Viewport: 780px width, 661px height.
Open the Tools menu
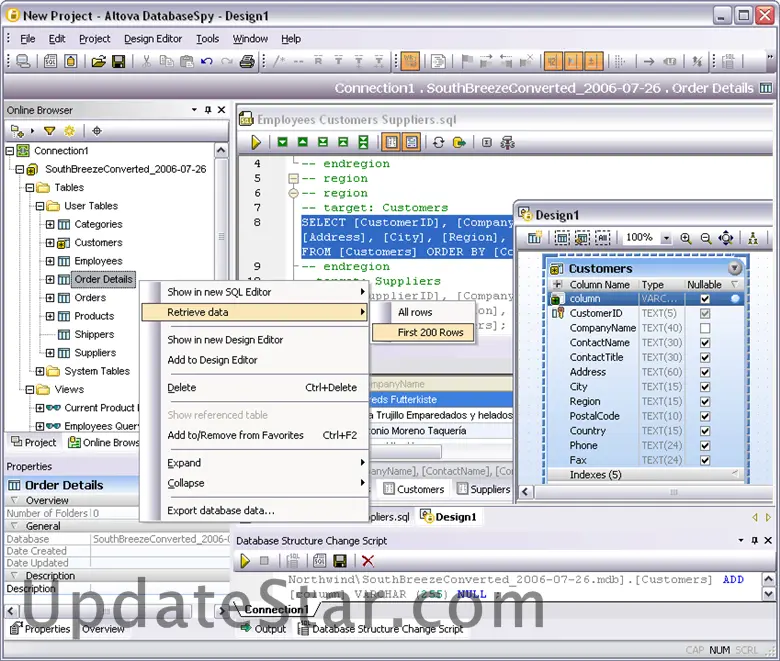pyautogui.click(x=207, y=39)
